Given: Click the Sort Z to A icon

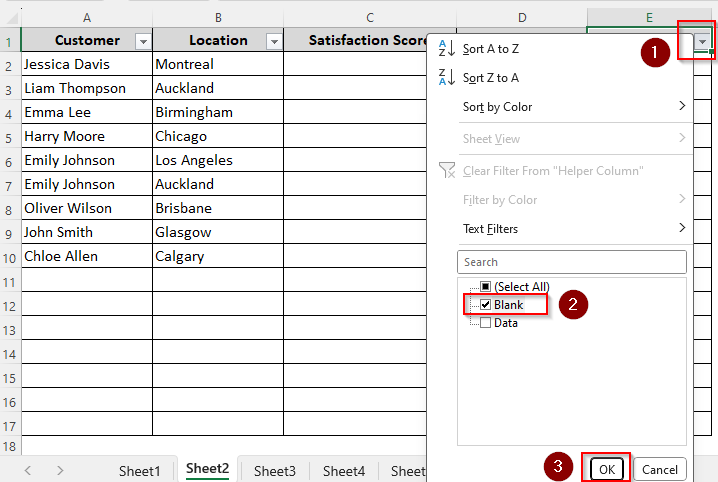Looking at the screenshot, I should pyautogui.click(x=446, y=77).
